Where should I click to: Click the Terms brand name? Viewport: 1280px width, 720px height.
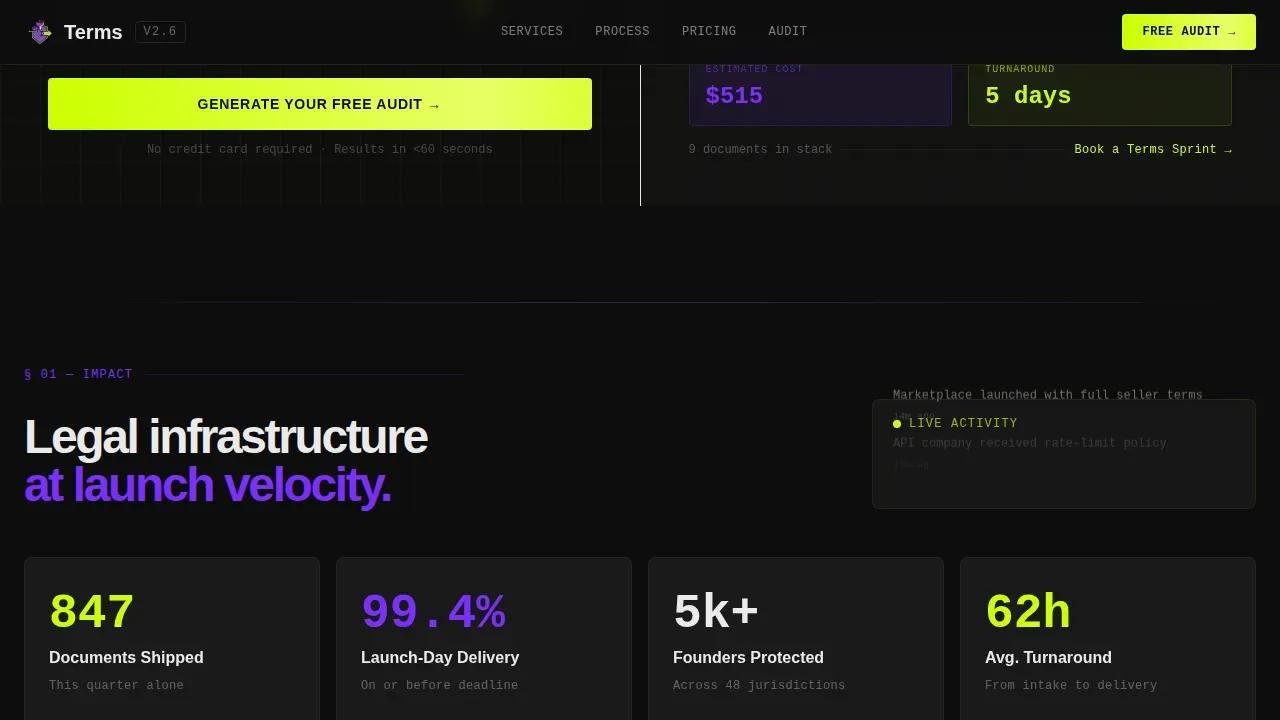93,32
